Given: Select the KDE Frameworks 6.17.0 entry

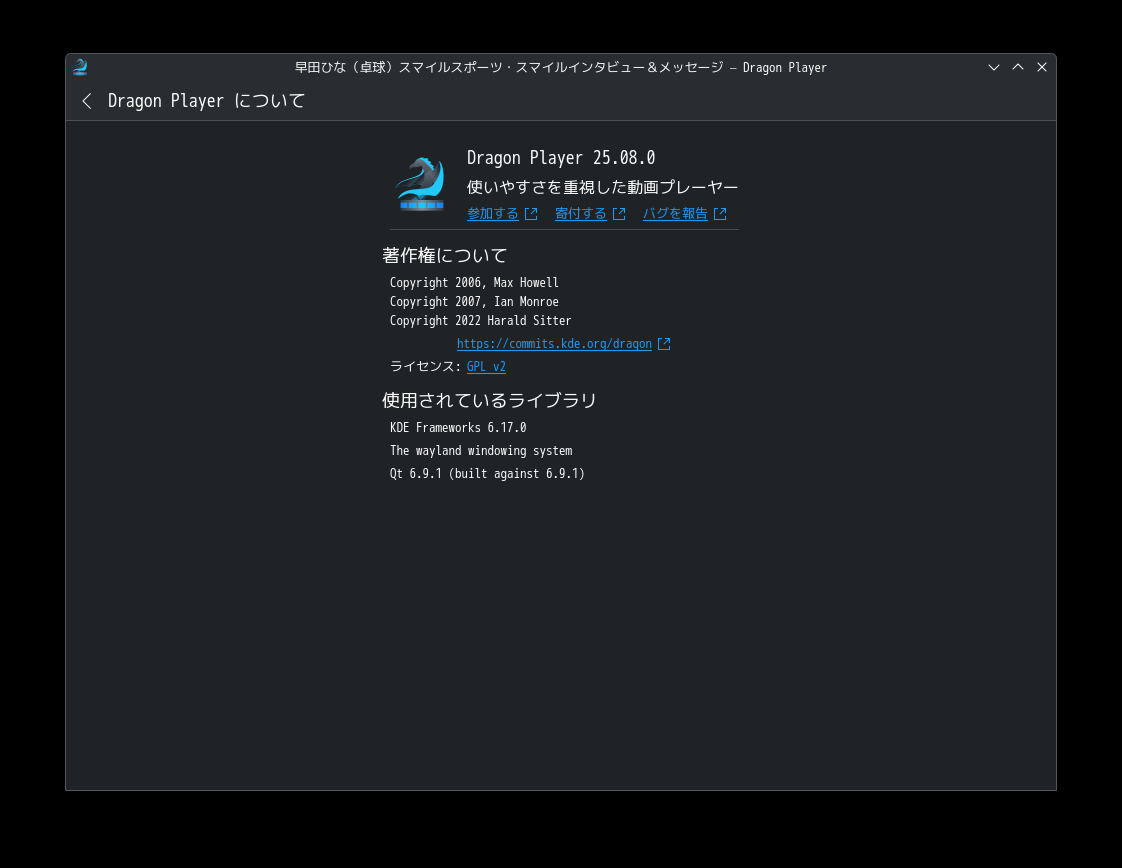Looking at the screenshot, I should 457,427.
